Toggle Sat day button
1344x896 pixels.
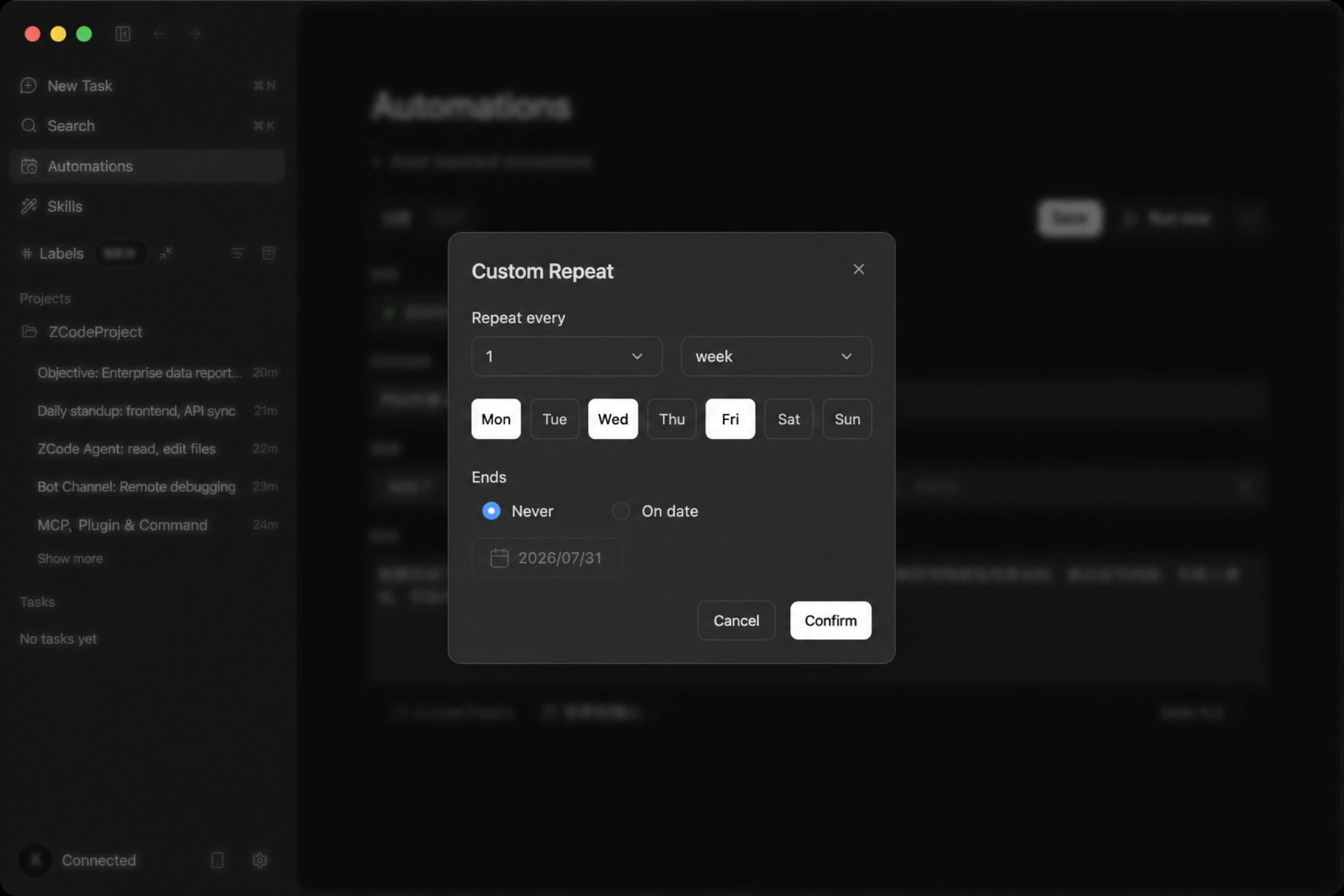[788, 419]
